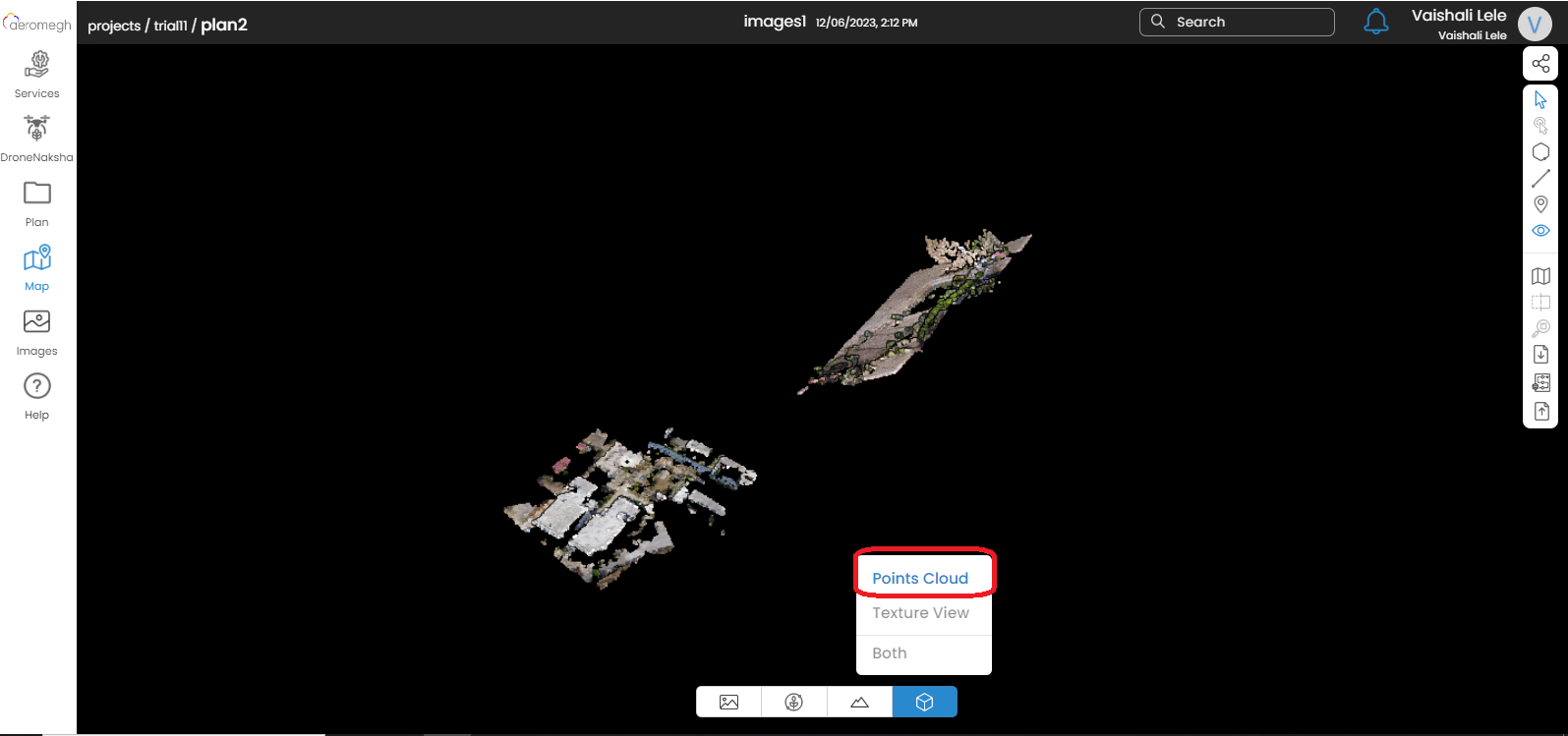This screenshot has width=1568, height=736.
Task: Switch to the 3D cube view
Action: pos(924,702)
